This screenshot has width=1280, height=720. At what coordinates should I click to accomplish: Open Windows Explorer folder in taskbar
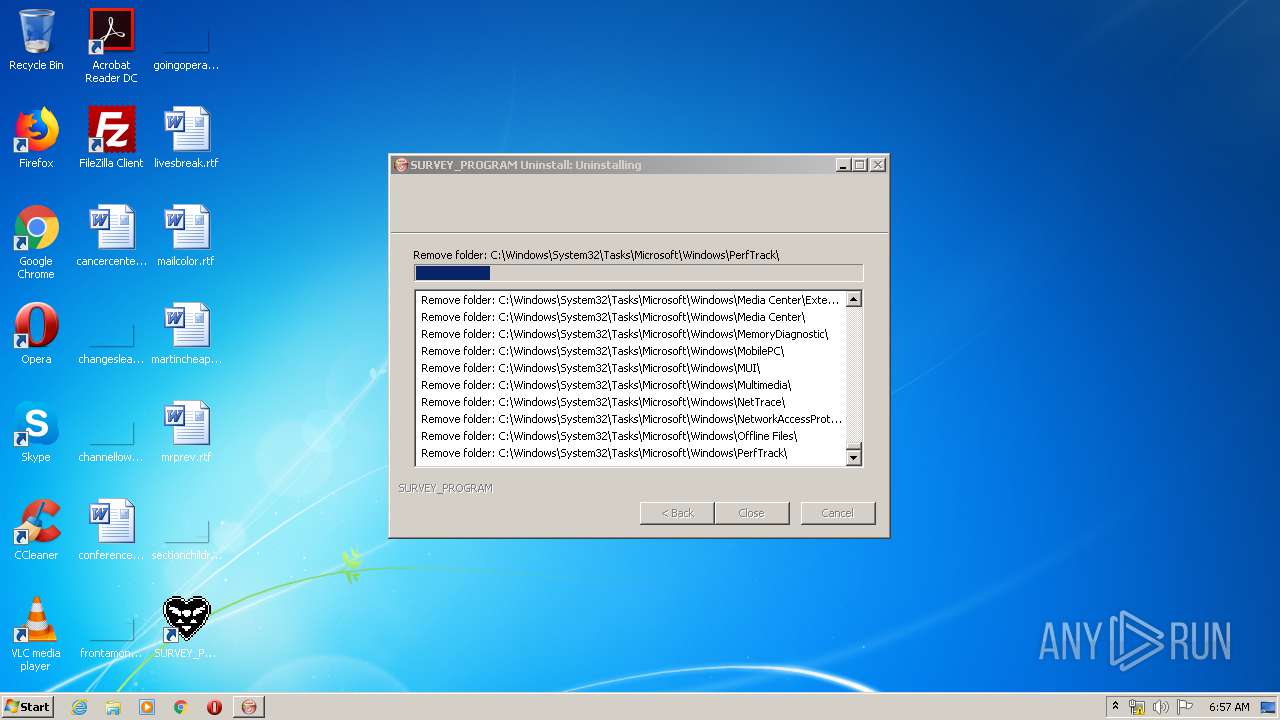pyautogui.click(x=113, y=707)
